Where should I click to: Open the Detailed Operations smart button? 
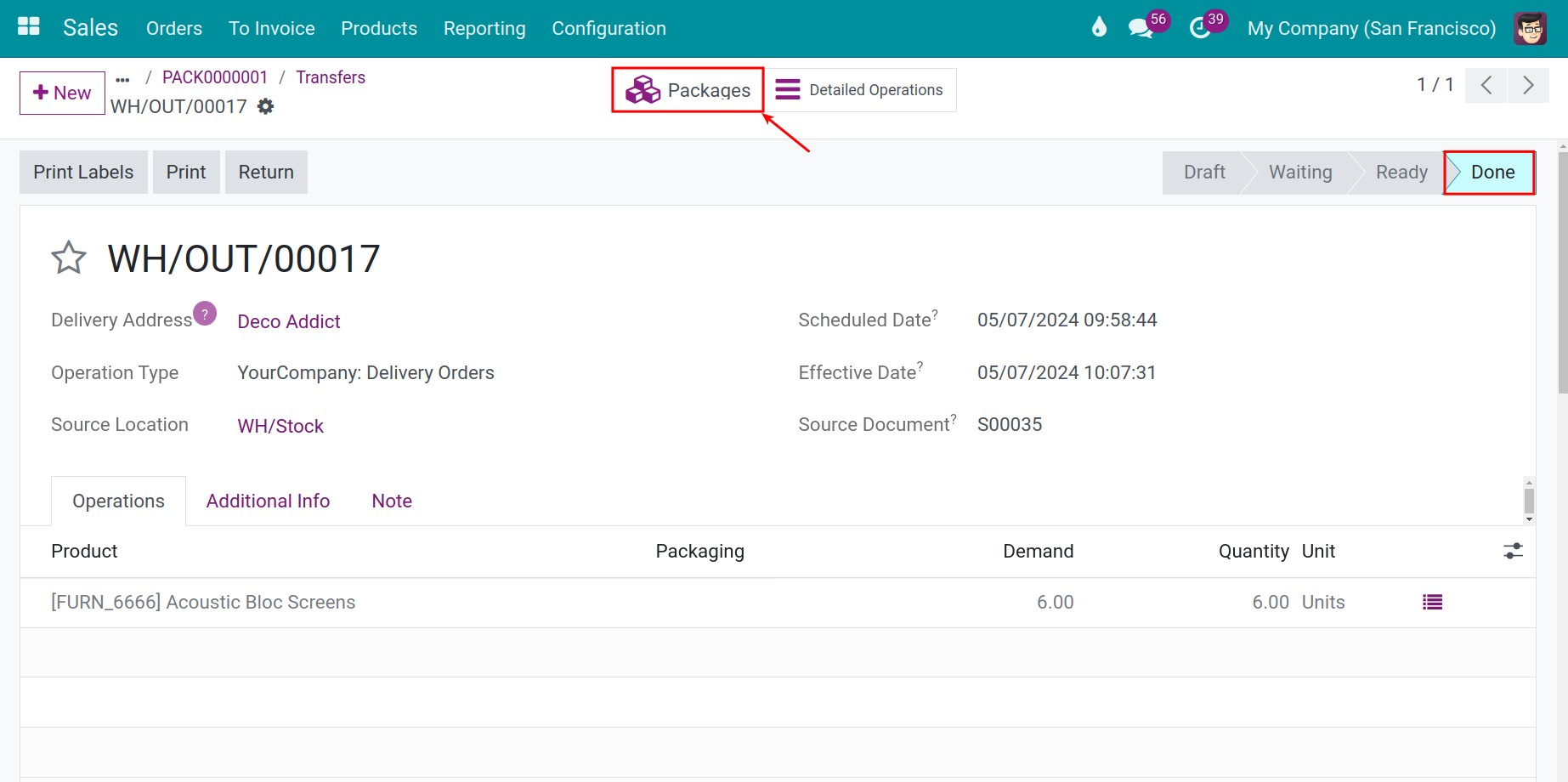point(859,90)
